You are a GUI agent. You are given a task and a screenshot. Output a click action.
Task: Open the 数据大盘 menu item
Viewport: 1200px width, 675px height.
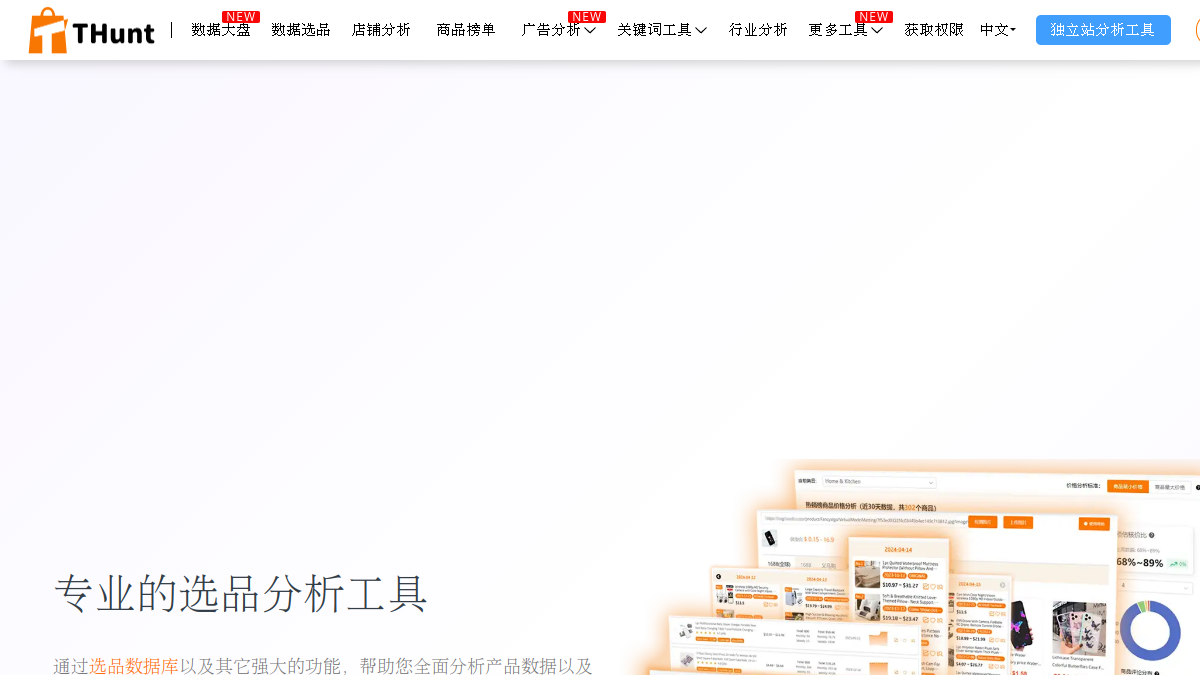pyautogui.click(x=221, y=30)
